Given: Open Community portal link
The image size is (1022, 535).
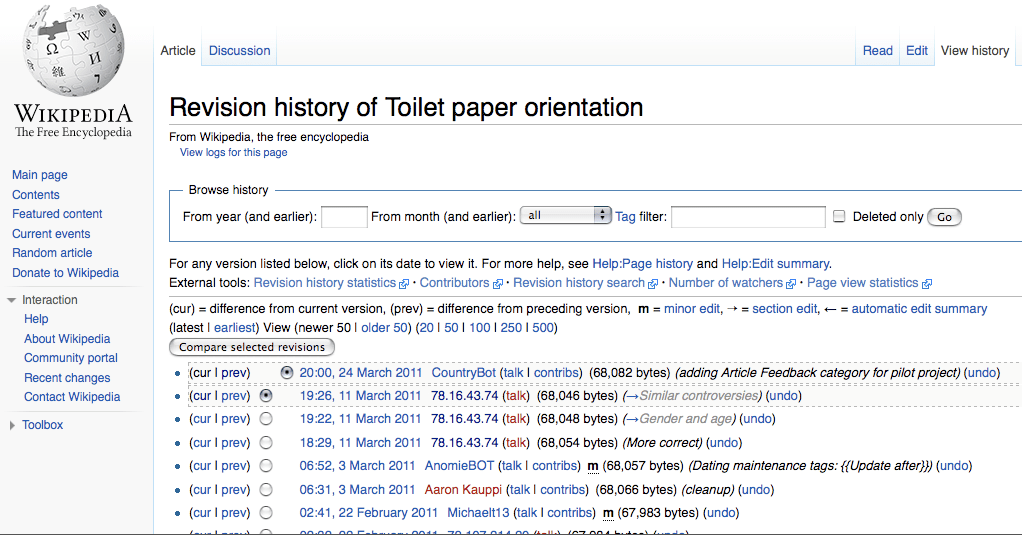Looking at the screenshot, I should (x=71, y=358).
